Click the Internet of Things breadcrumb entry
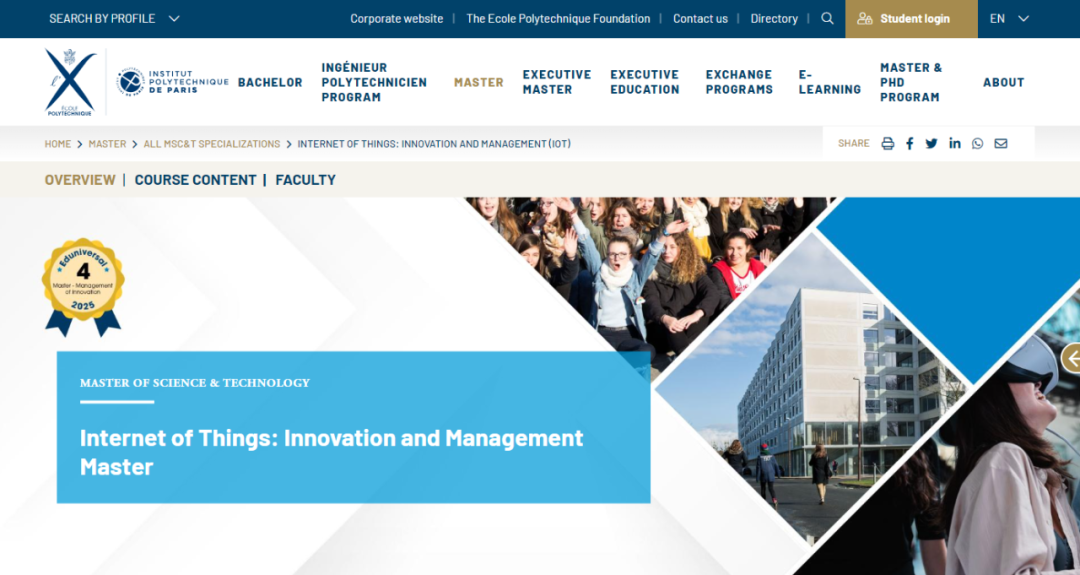This screenshot has height=575, width=1080. click(434, 144)
